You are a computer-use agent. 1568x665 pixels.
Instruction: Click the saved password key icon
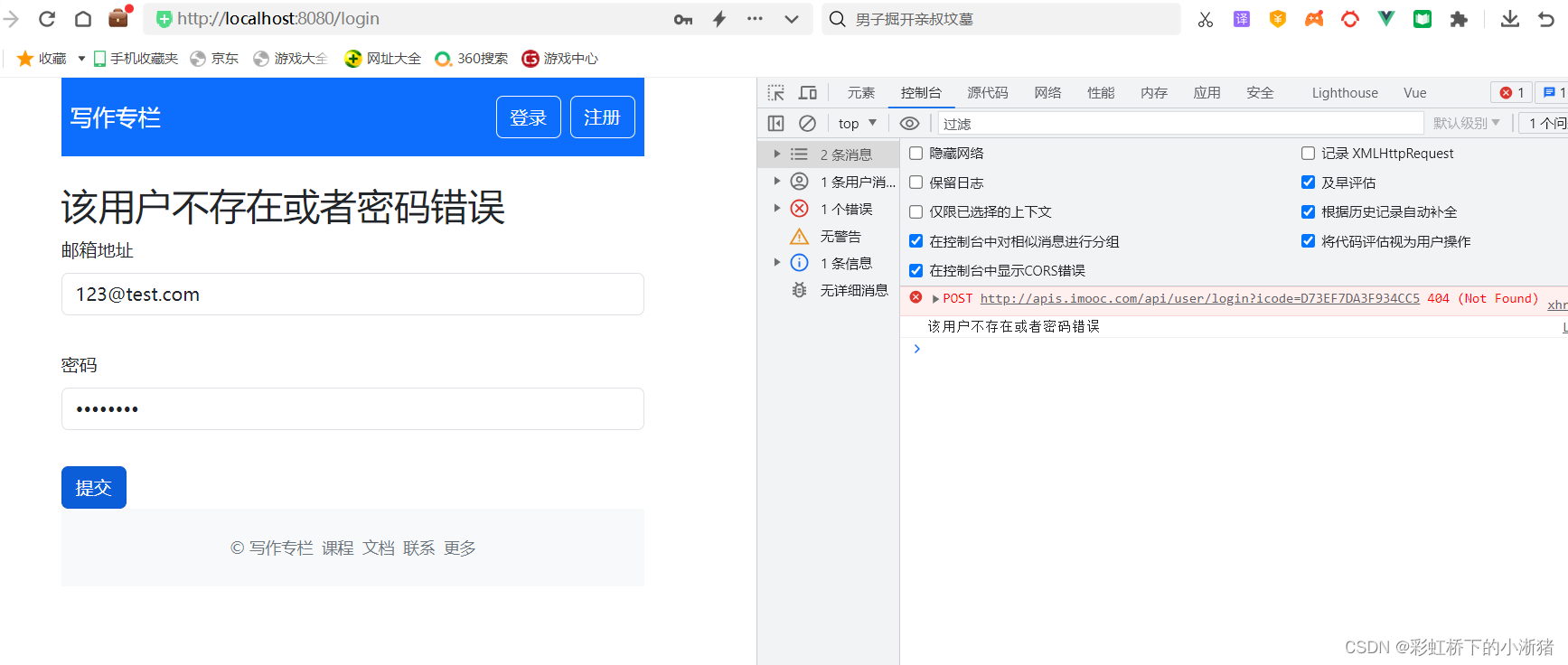(683, 19)
